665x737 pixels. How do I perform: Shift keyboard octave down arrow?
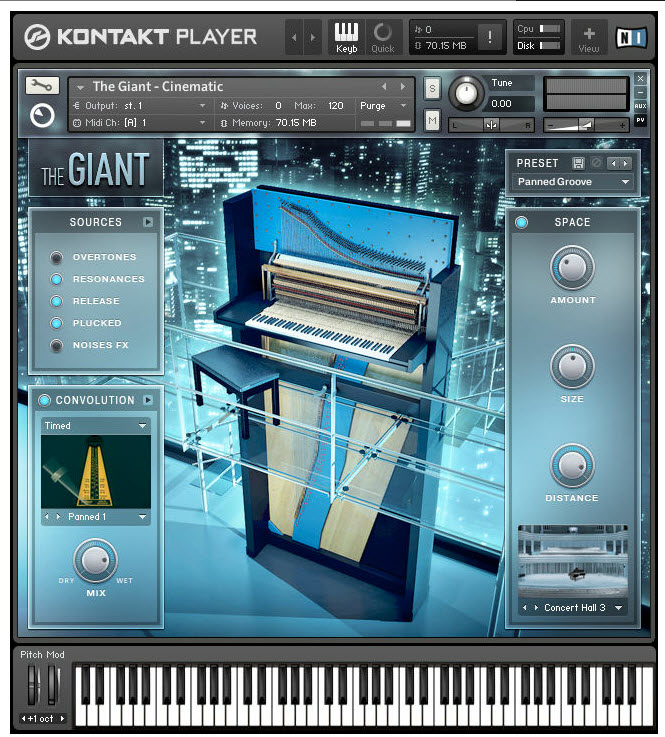tap(23, 718)
